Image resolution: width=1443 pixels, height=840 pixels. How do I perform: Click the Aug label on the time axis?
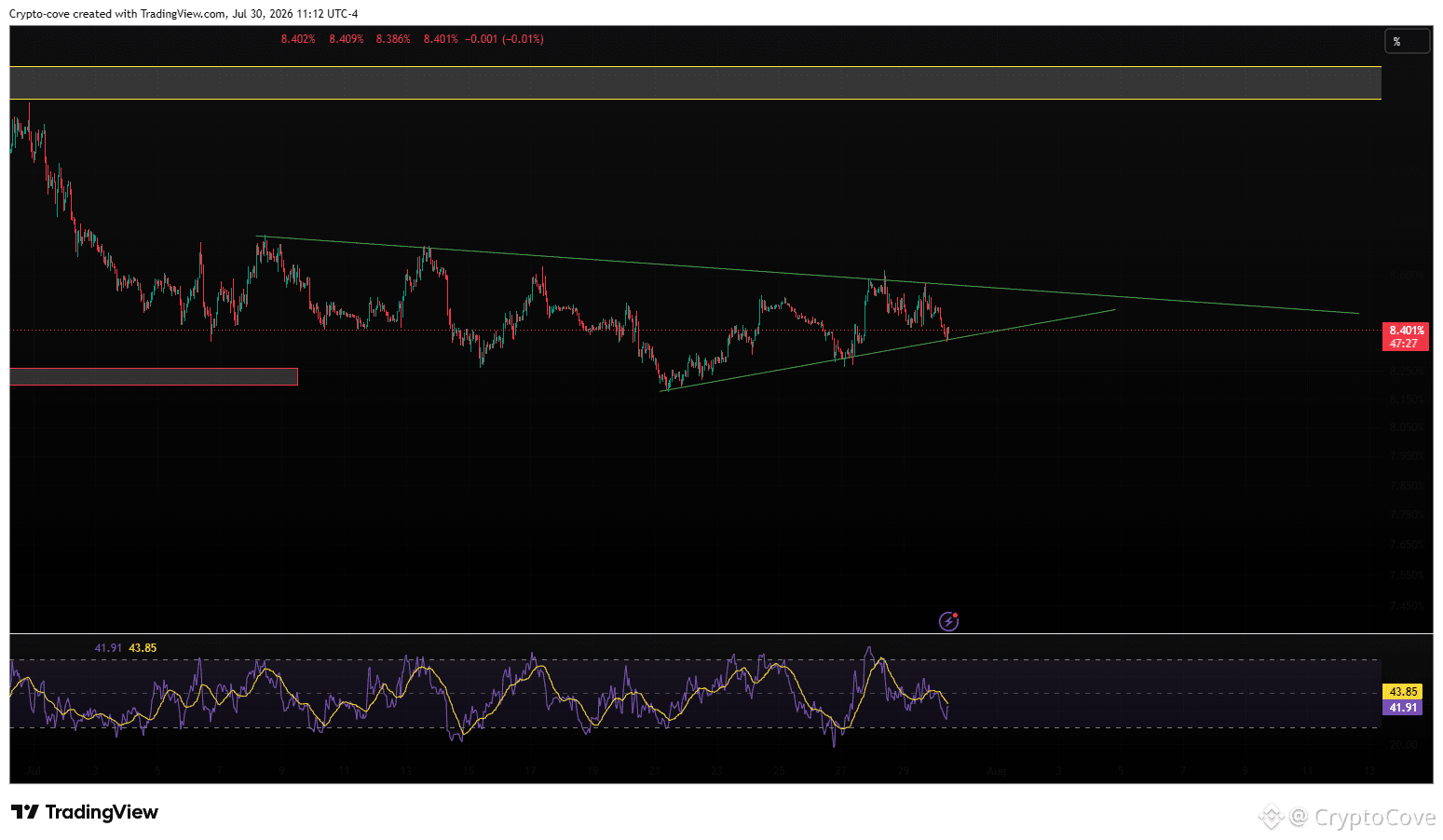coord(997,771)
